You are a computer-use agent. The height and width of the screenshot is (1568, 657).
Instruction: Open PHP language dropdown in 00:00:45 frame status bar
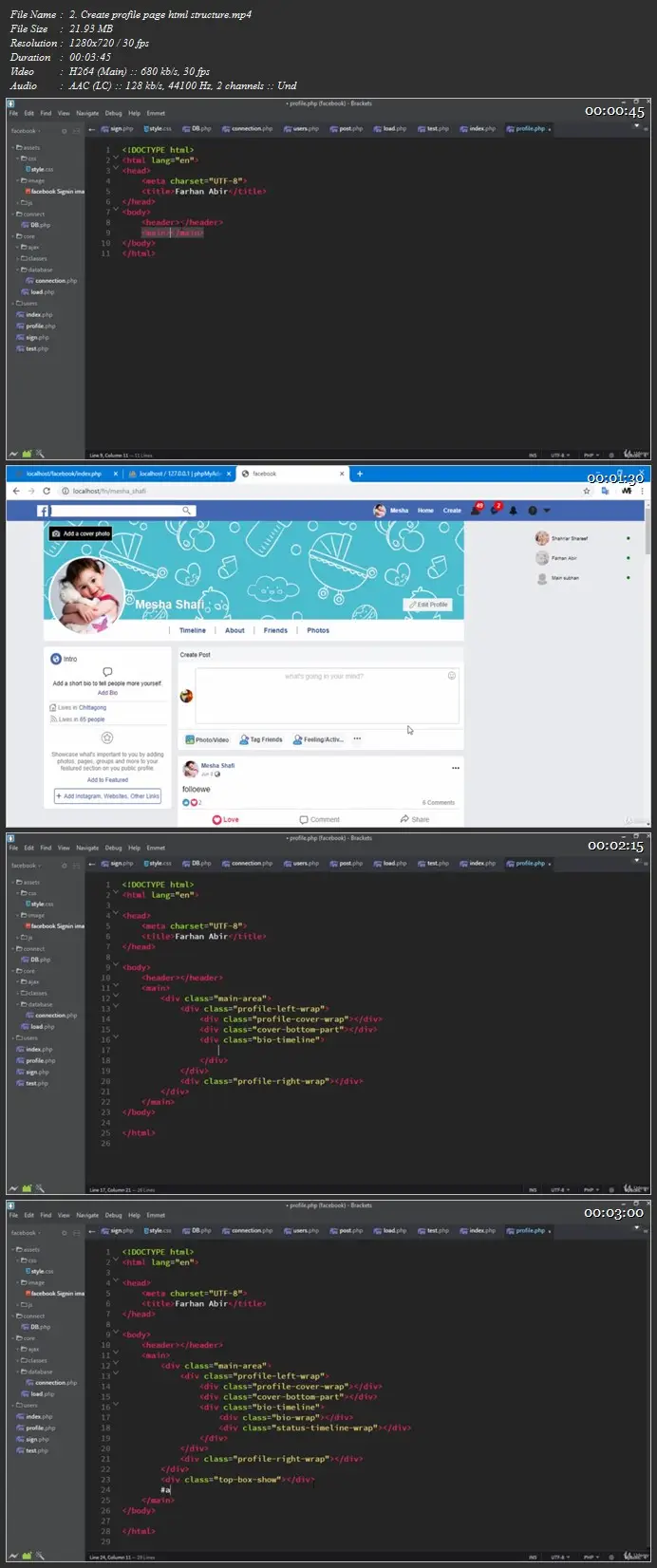pos(591,455)
